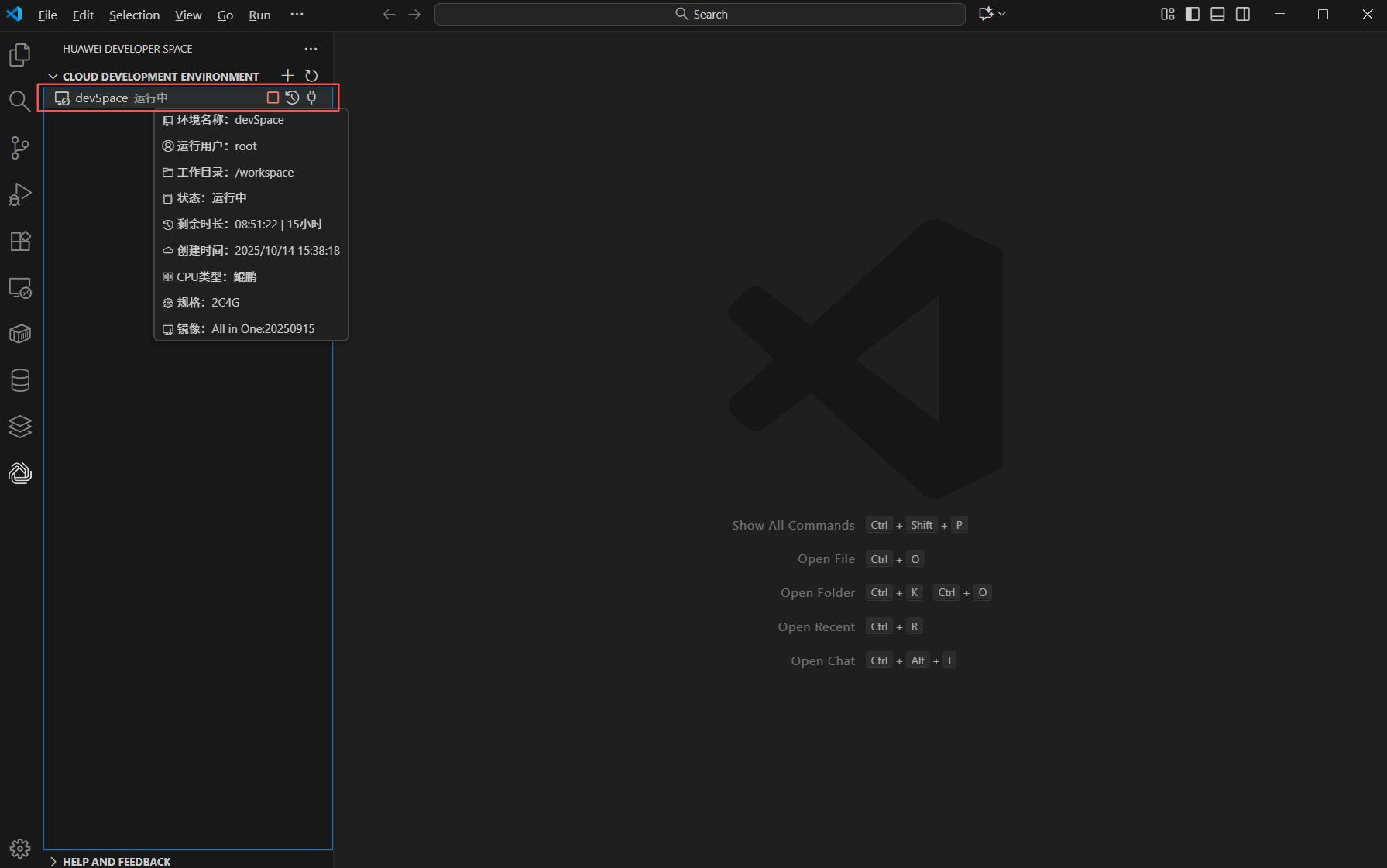
Task: Open the Run menu
Action: point(259,15)
